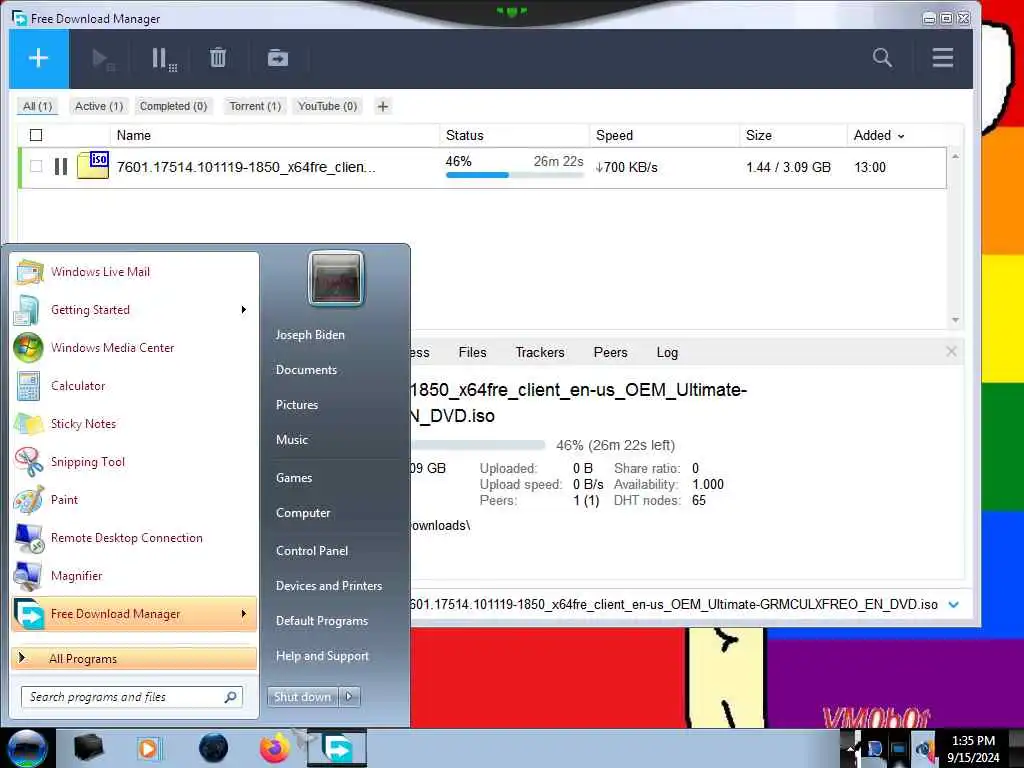Pause the 7601.17514 ISO download row
Image resolution: width=1024 pixels, height=768 pixels.
61,167
